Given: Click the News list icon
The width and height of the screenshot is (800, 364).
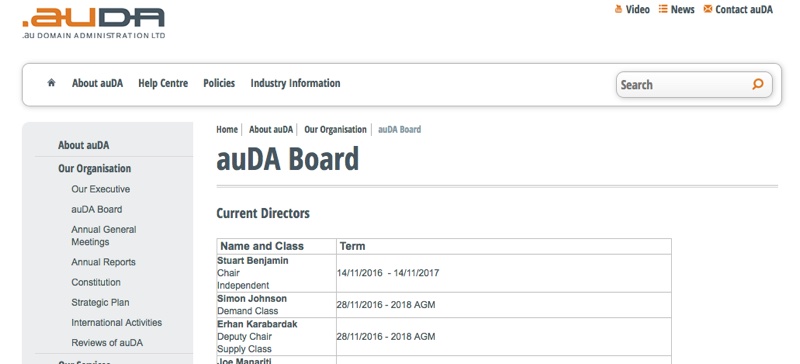Looking at the screenshot, I should [663, 9].
